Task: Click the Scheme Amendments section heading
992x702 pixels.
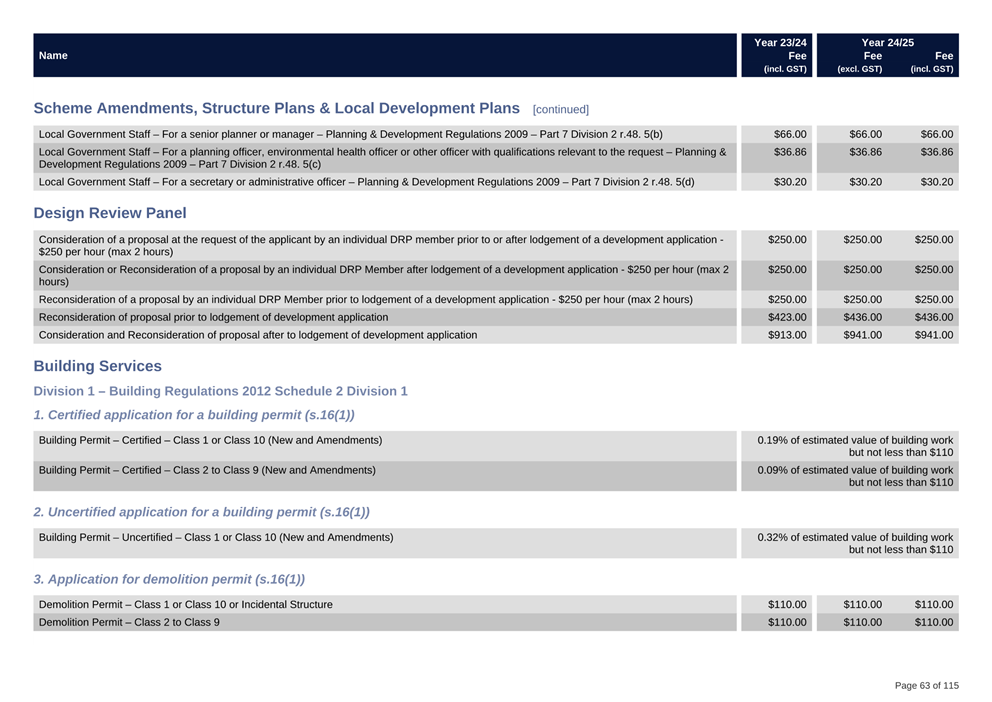Action: [x=276, y=108]
